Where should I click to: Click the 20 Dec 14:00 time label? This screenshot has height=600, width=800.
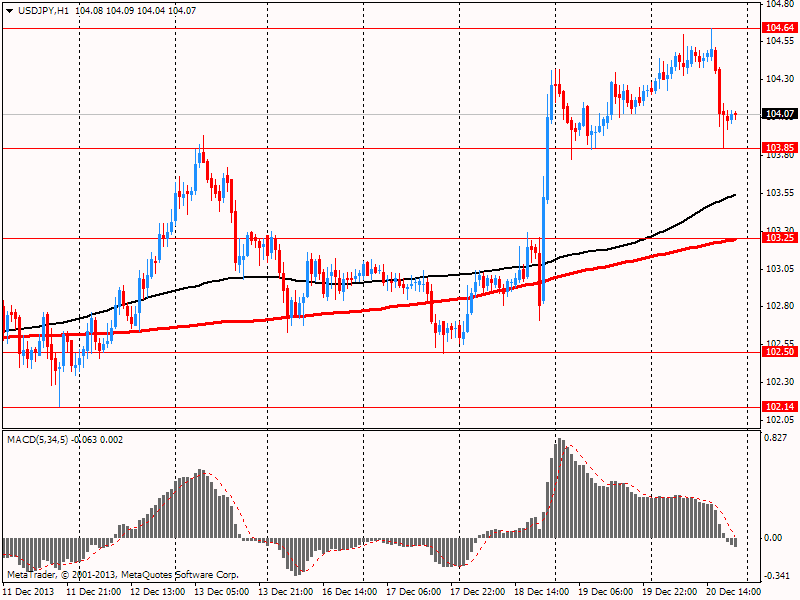[x=733, y=591]
